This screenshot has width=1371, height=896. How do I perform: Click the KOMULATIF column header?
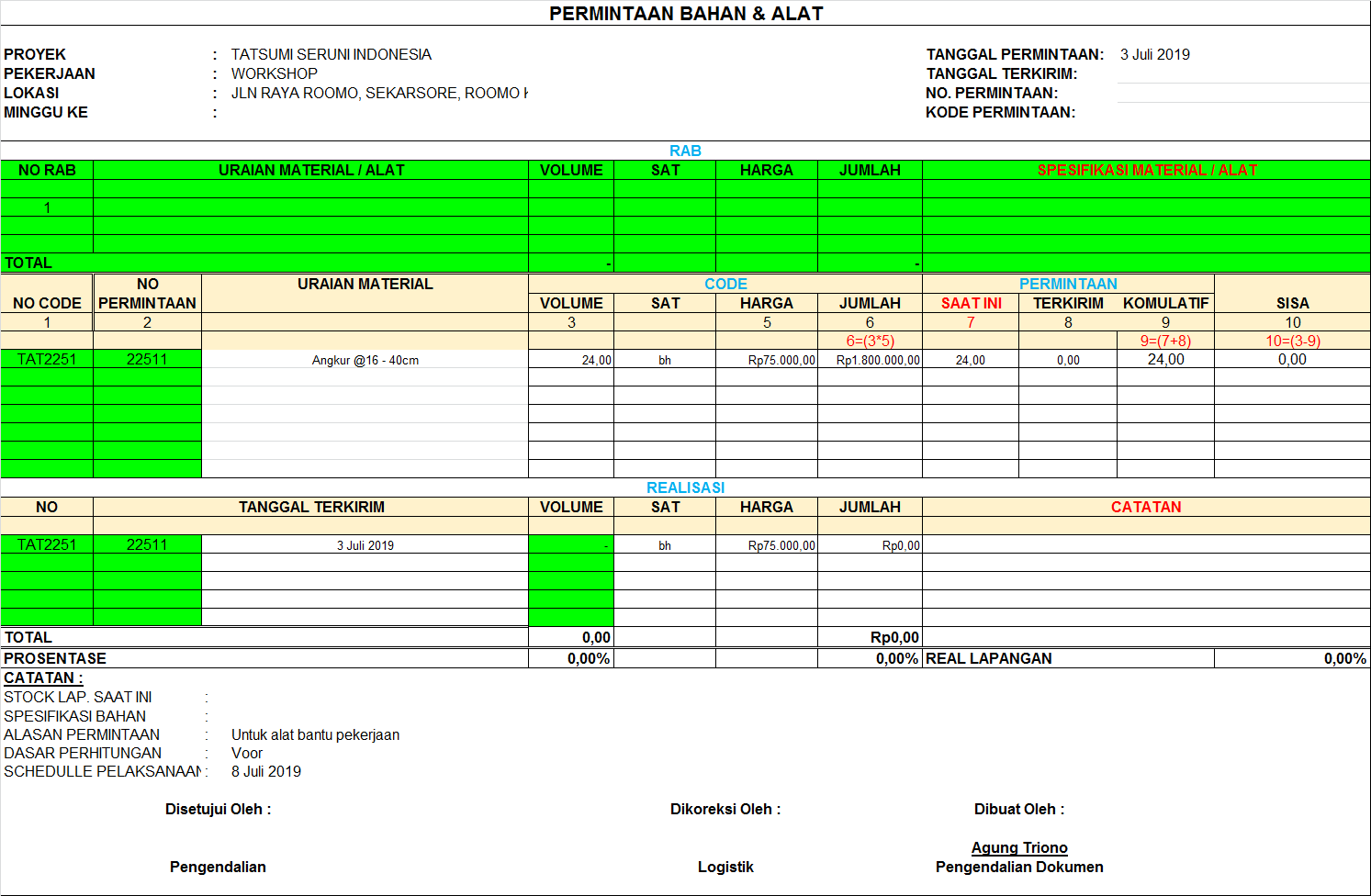pos(1165,303)
